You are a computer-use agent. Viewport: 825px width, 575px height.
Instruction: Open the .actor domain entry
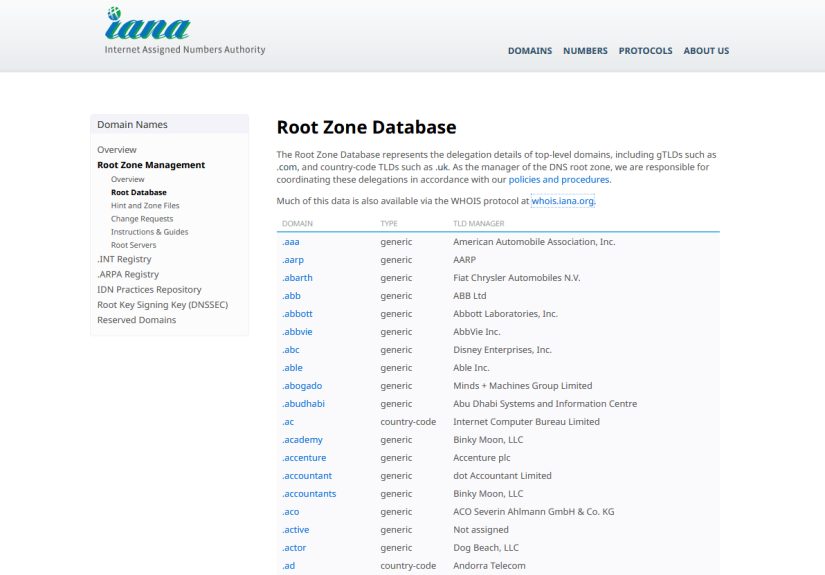(x=294, y=548)
